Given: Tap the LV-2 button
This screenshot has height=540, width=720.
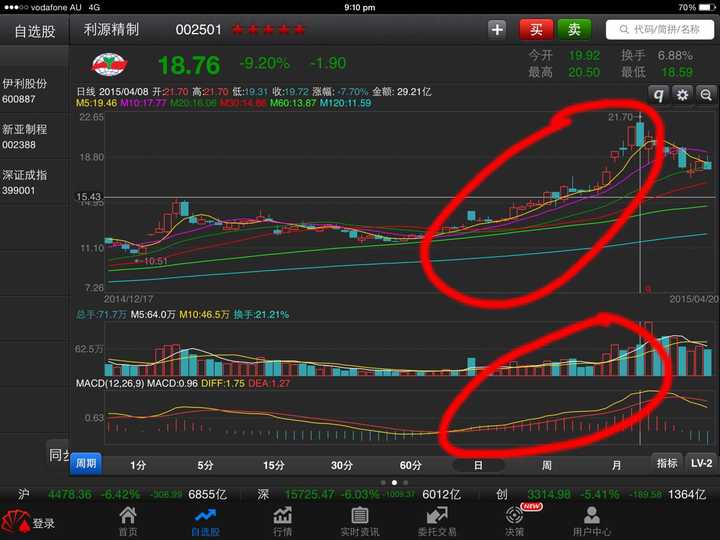Looking at the screenshot, I should click(701, 463).
